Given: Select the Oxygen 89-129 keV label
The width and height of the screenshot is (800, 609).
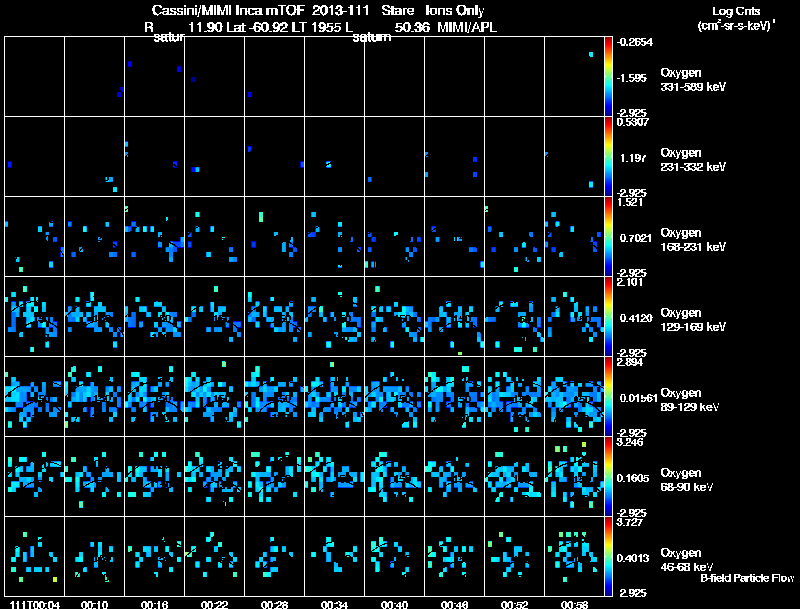Looking at the screenshot, I should [x=690, y=399].
